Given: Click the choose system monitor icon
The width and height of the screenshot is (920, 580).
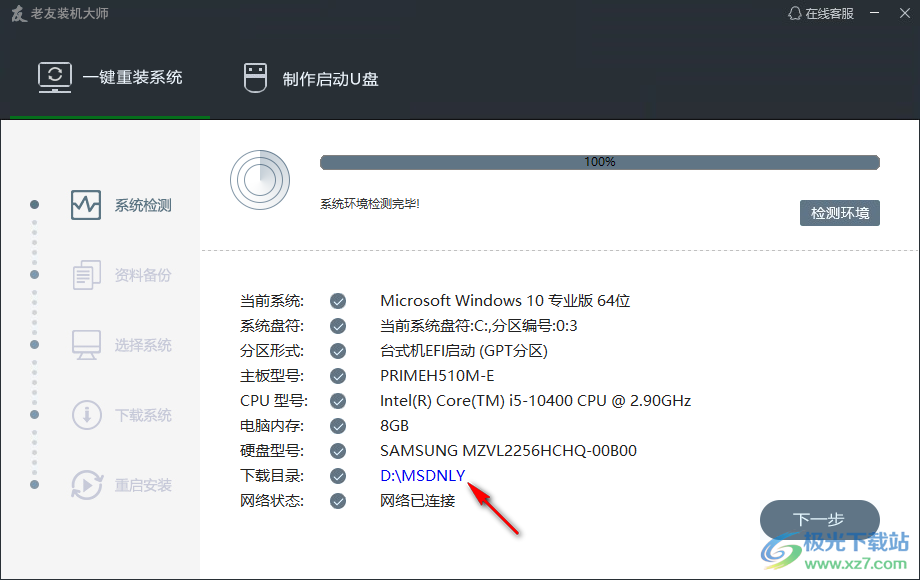Looking at the screenshot, I should 86,345.
